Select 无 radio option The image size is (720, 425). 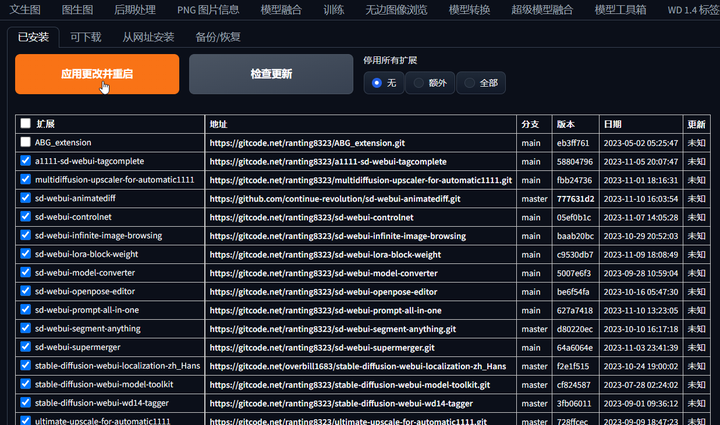(x=384, y=83)
